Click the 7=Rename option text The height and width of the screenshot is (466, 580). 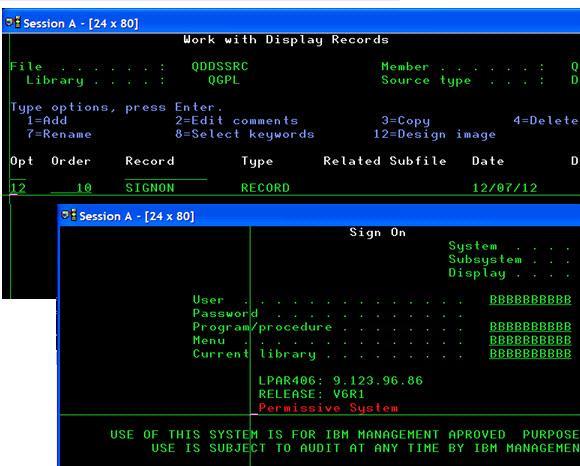coord(59,134)
